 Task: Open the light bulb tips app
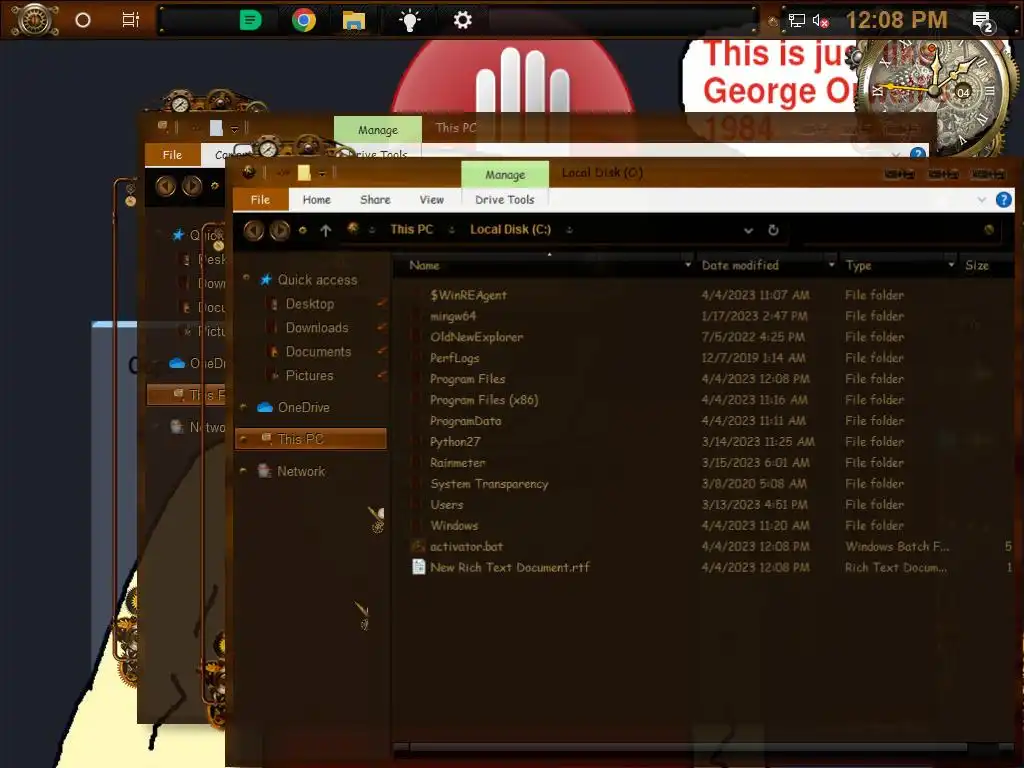tap(409, 21)
